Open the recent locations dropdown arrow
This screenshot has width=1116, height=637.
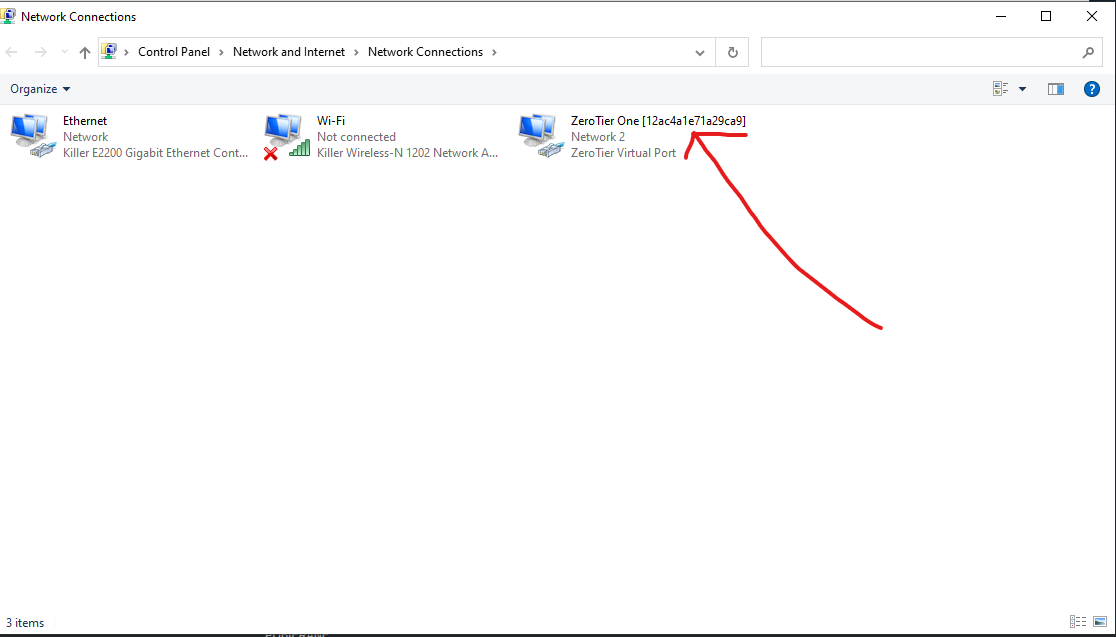64,52
